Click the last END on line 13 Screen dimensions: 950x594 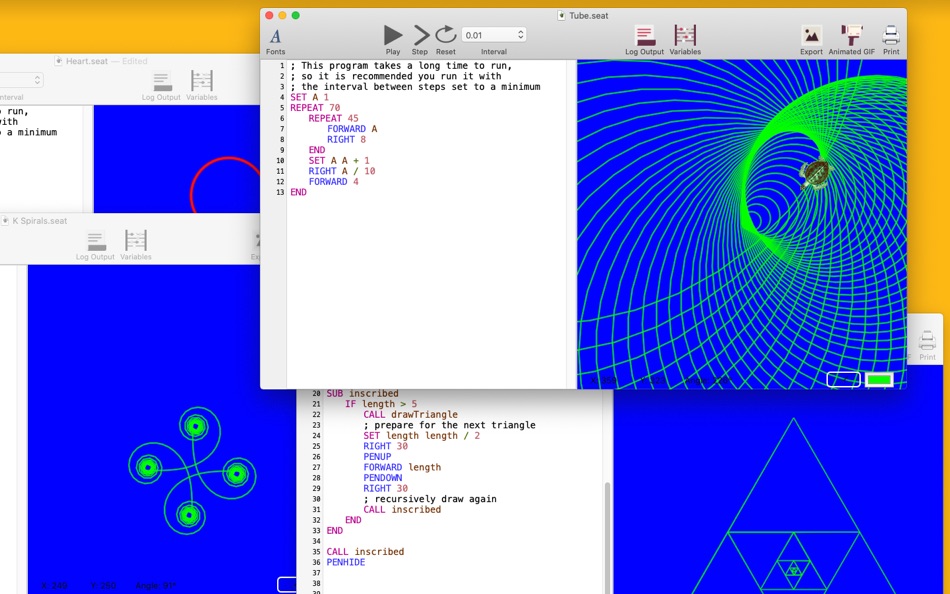pos(298,192)
